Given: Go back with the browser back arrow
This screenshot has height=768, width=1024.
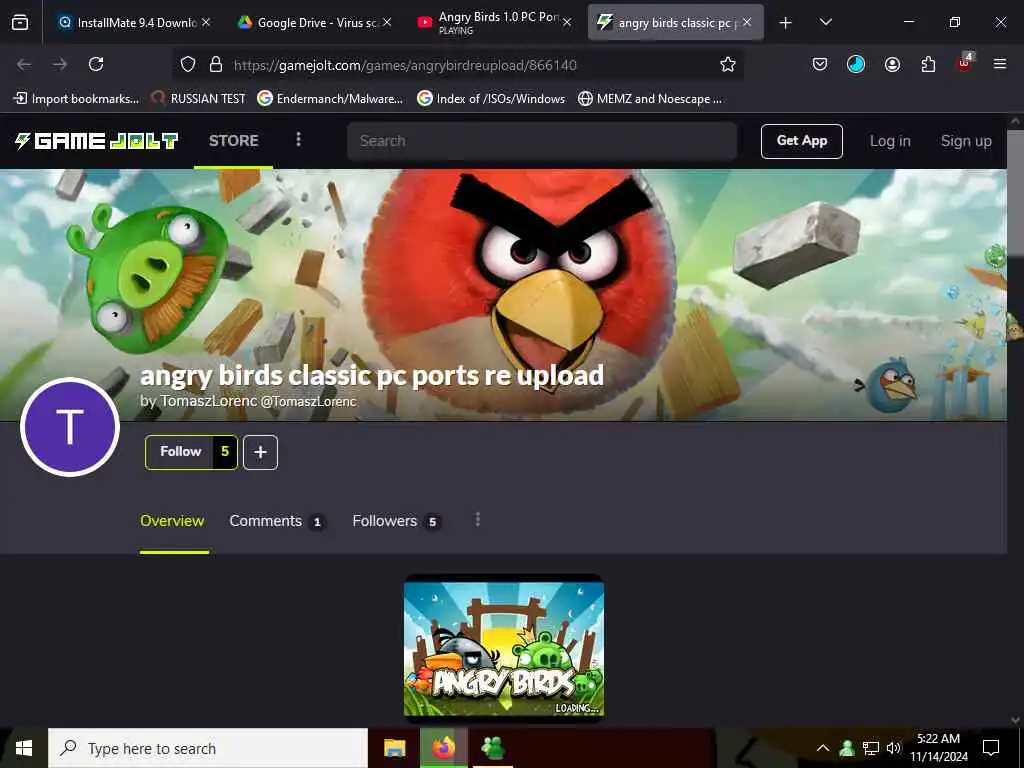Looking at the screenshot, I should [x=24, y=64].
